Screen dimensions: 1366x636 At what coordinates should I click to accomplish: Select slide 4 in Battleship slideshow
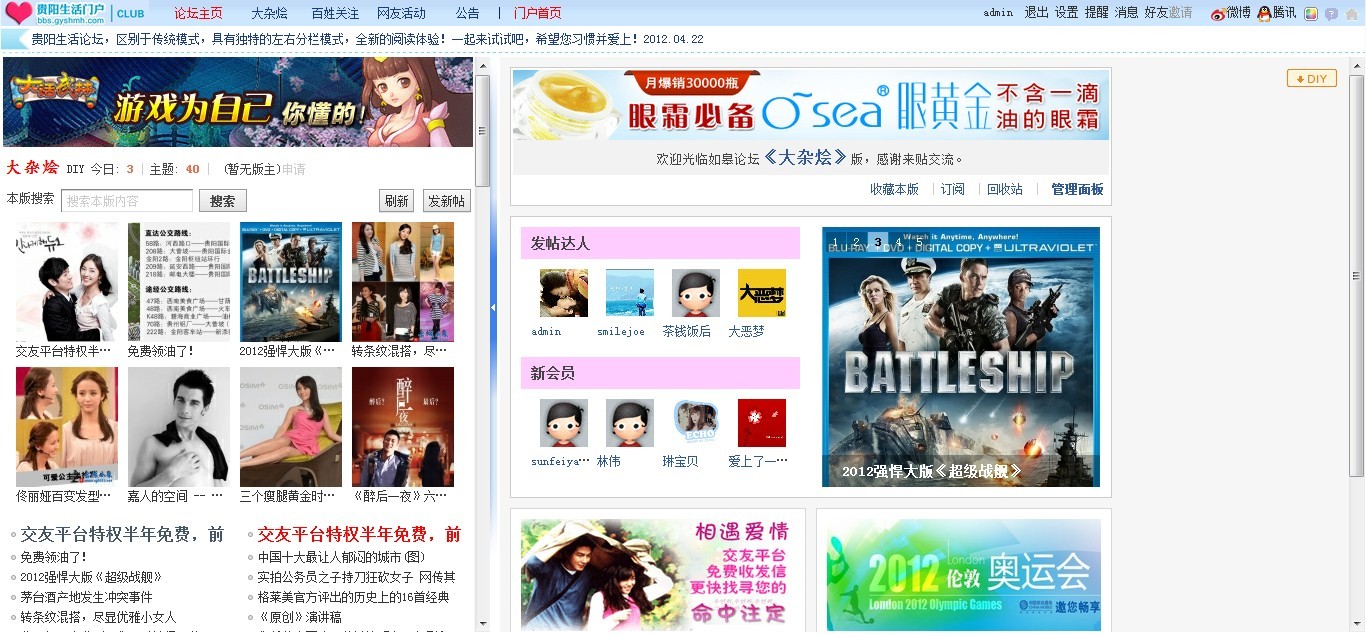tap(898, 242)
